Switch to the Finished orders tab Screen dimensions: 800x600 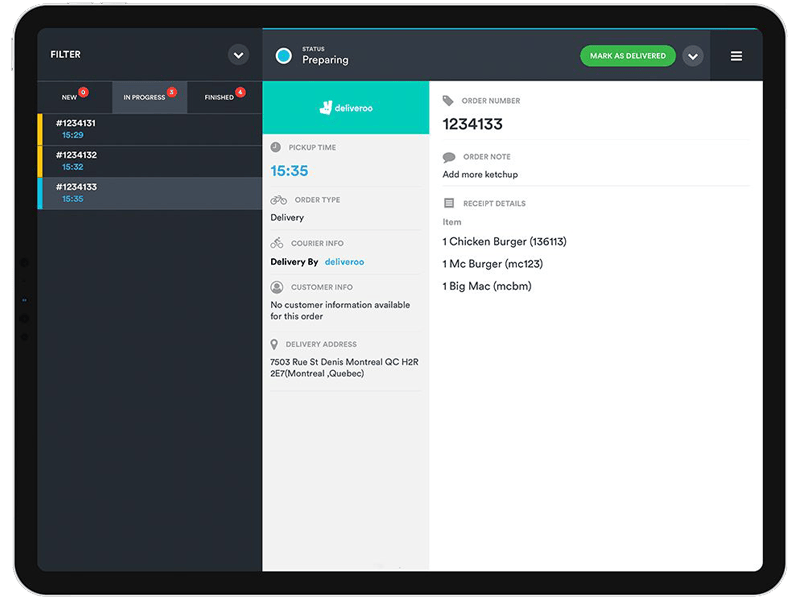coord(224,96)
